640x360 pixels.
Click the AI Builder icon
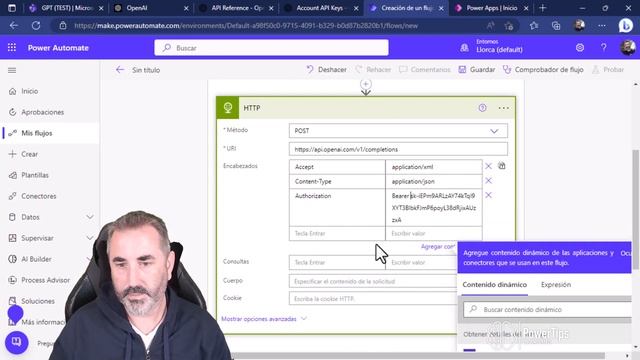coord(12,259)
